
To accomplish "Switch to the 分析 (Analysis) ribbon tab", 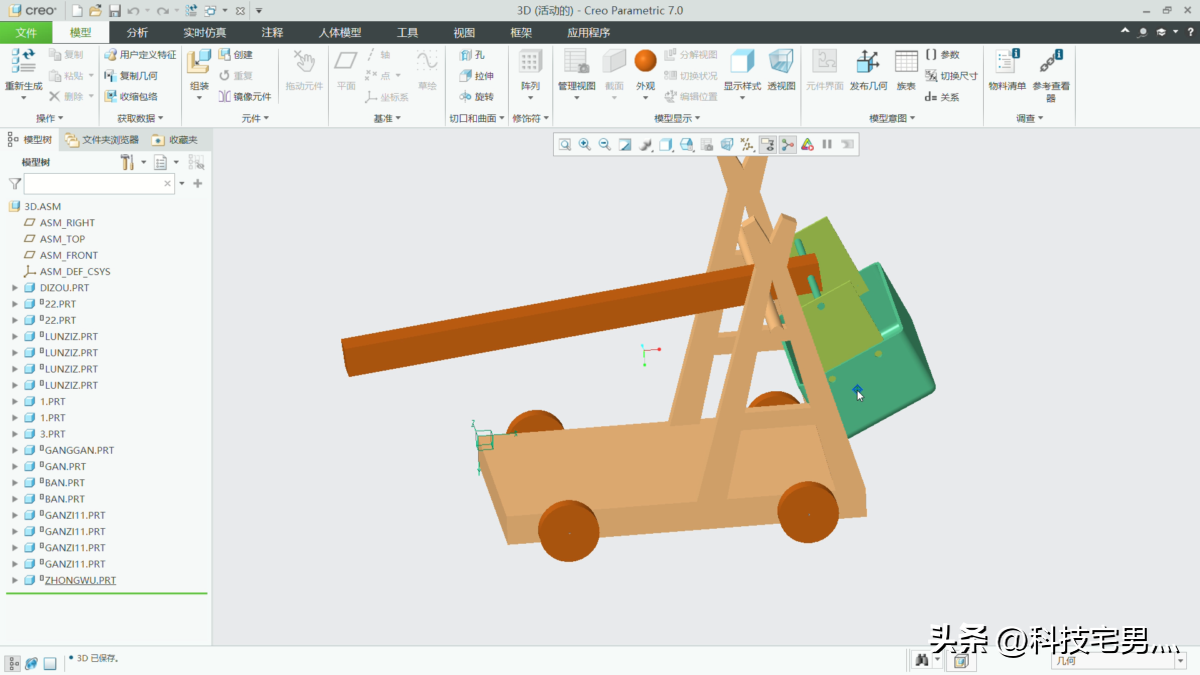I will tap(137, 32).
